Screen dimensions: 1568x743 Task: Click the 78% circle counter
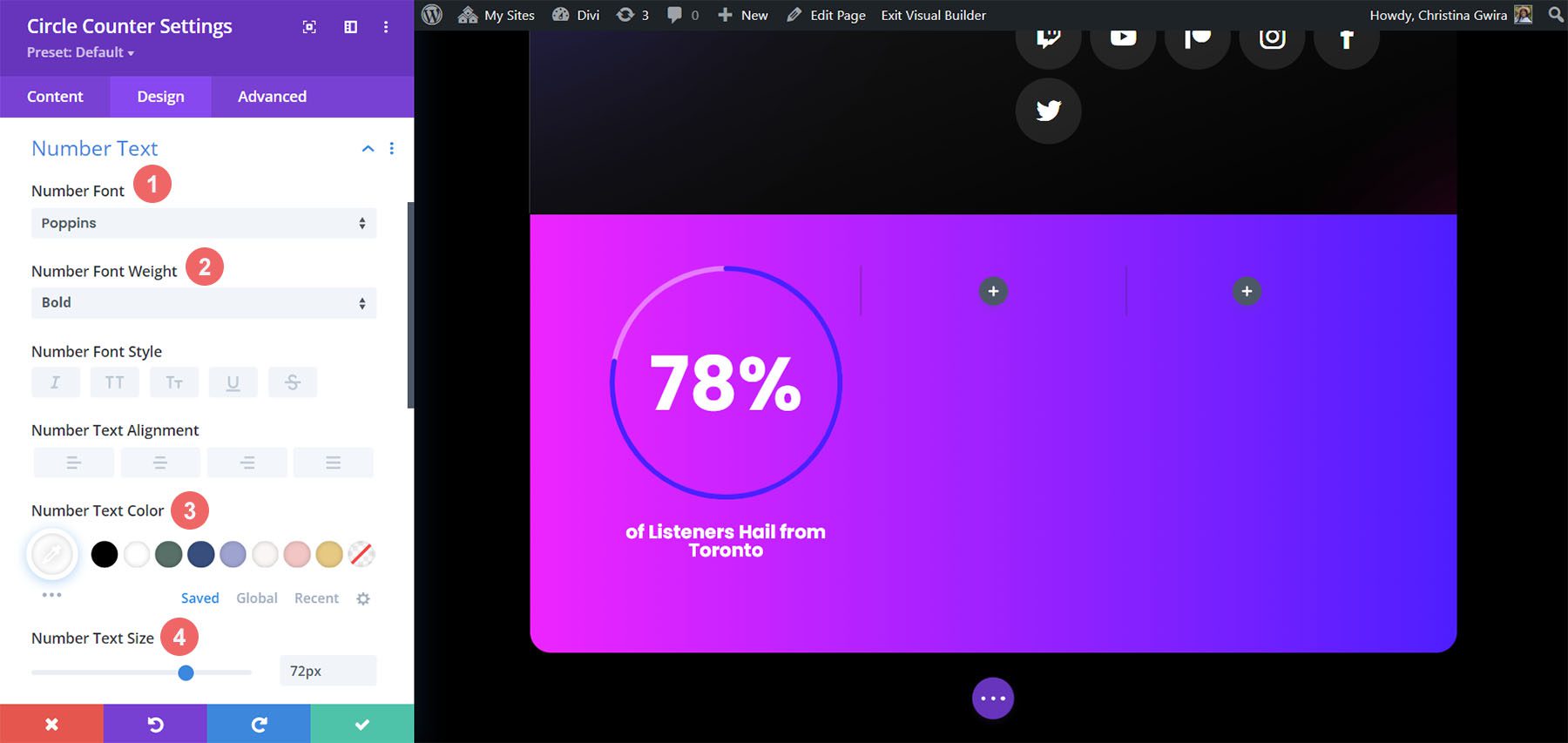pos(726,382)
